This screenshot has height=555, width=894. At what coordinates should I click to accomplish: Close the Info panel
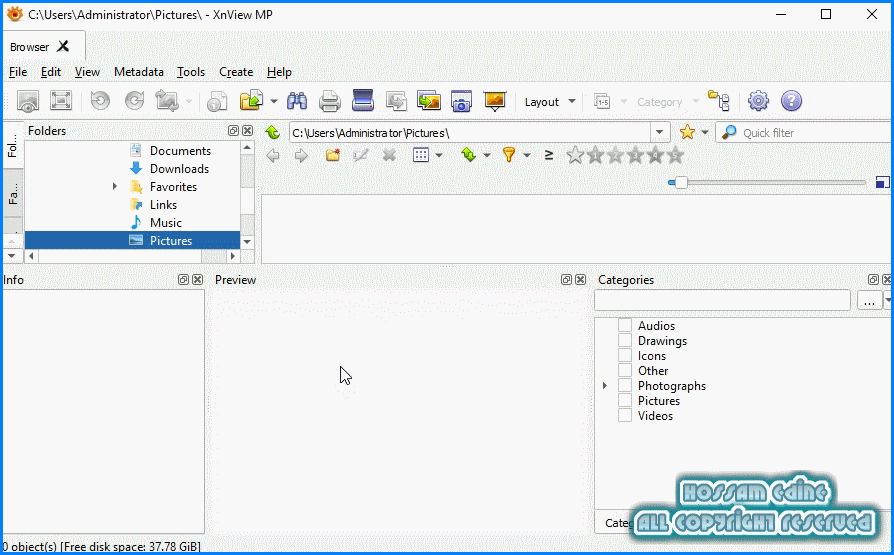pos(197,279)
